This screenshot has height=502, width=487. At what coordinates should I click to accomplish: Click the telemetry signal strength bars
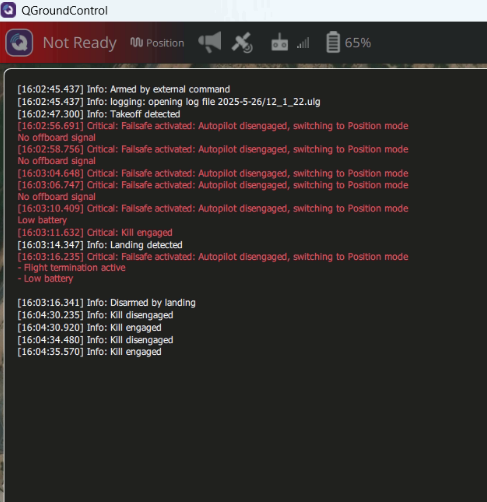coord(303,43)
